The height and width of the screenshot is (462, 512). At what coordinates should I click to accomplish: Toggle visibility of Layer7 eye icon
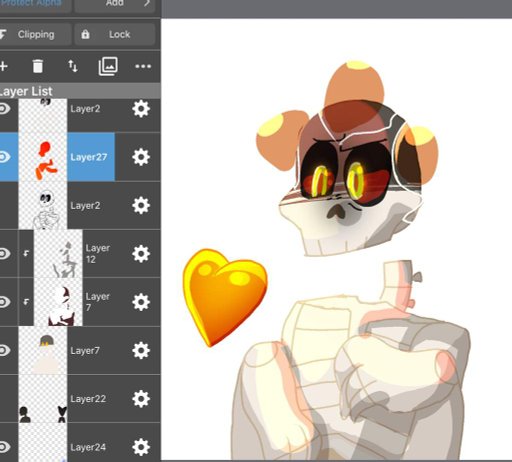click(x=5, y=350)
